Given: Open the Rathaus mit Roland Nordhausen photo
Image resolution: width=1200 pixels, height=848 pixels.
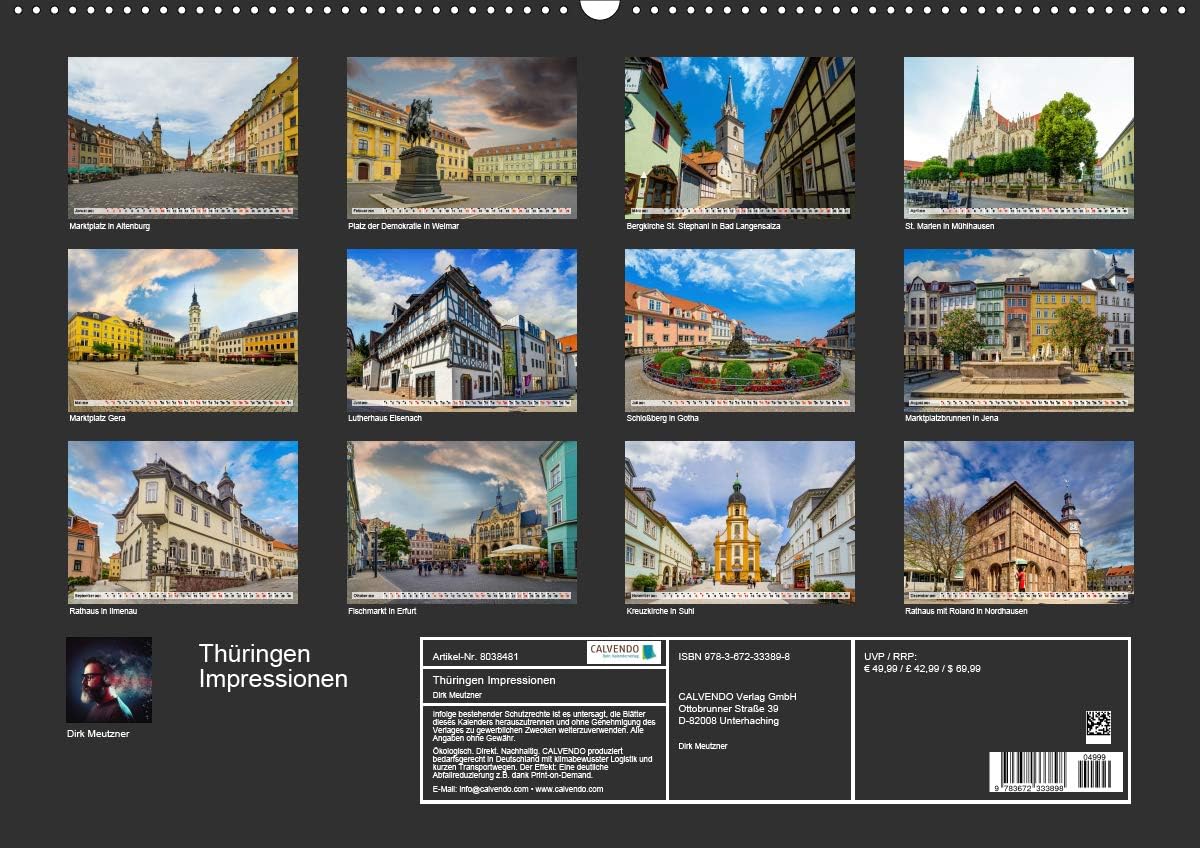Looking at the screenshot, I should click(1018, 522).
